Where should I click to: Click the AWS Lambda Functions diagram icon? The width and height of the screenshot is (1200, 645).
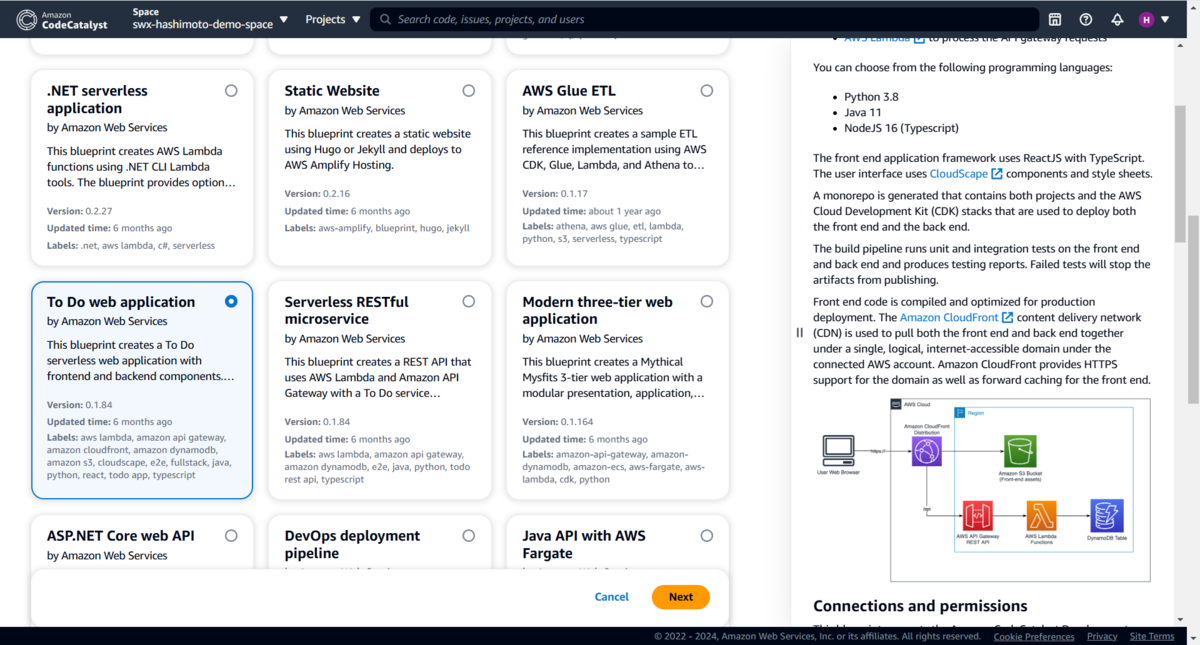pos(1041,516)
